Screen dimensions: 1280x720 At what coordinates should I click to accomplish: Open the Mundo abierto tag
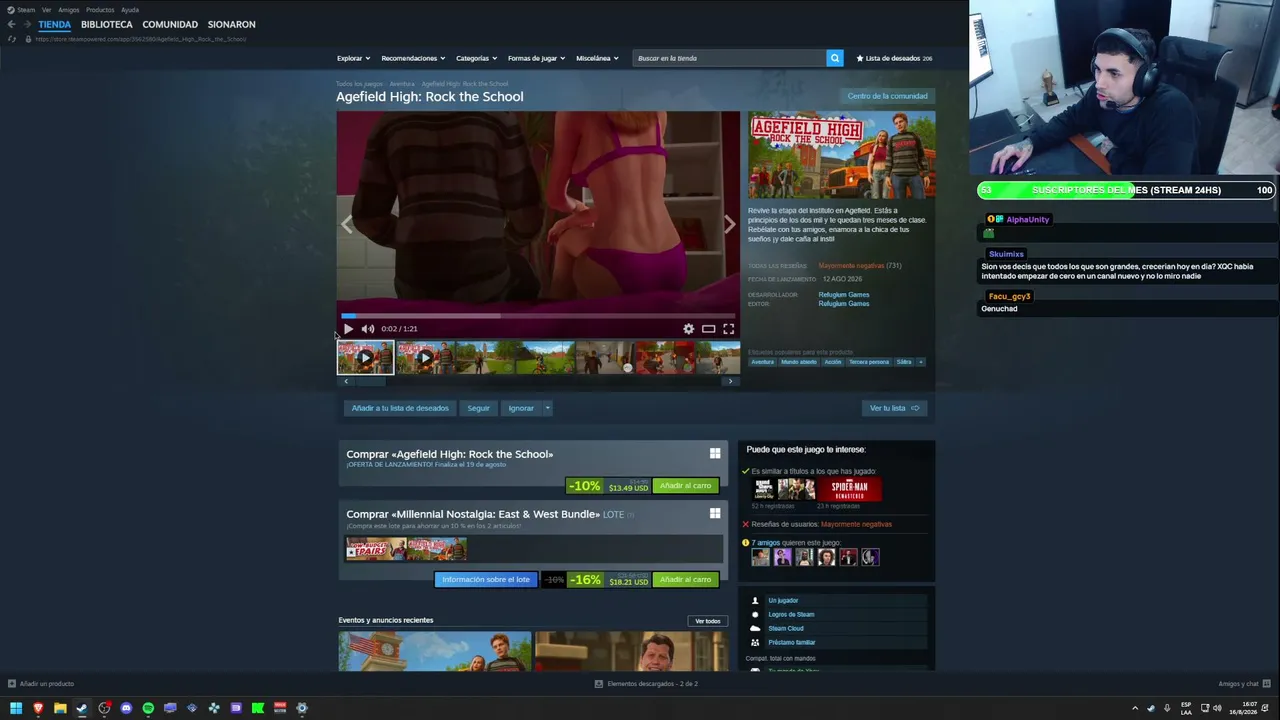tap(799, 362)
